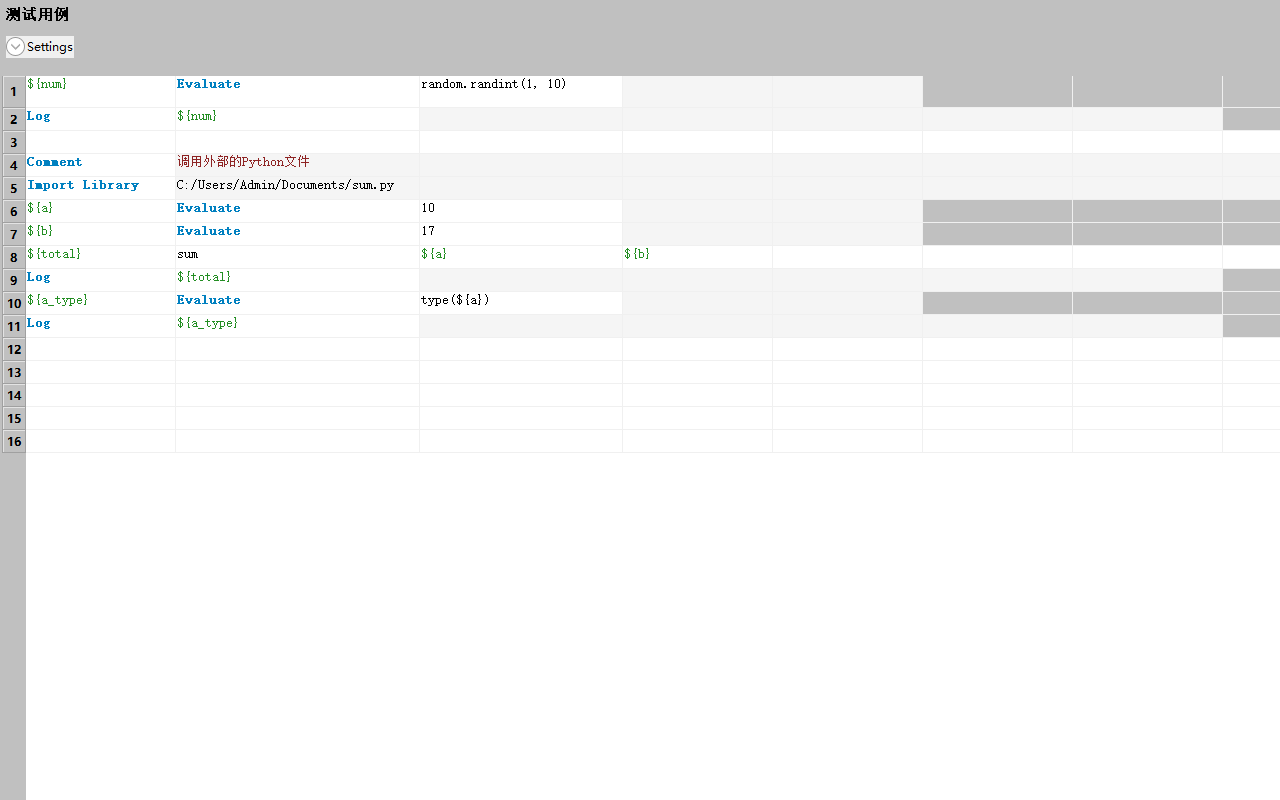
Task: Click the ${a} variable cell in row 6
Action: click(x=100, y=211)
